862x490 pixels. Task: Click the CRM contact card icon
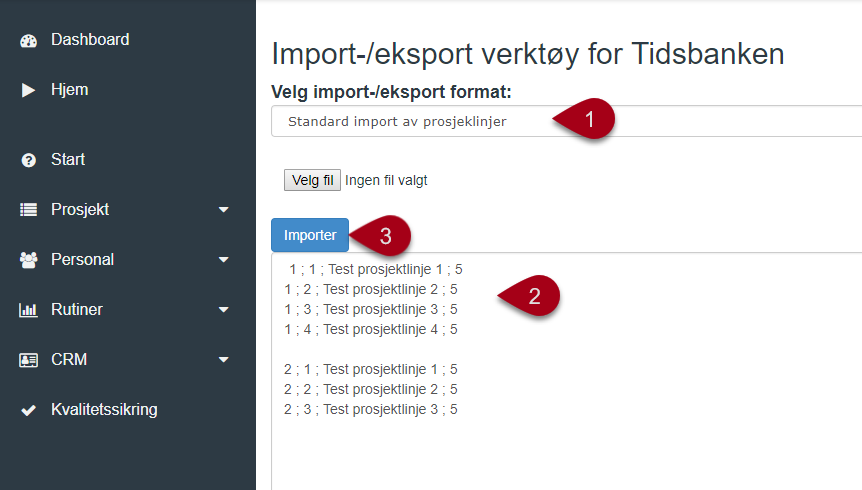(x=29, y=360)
